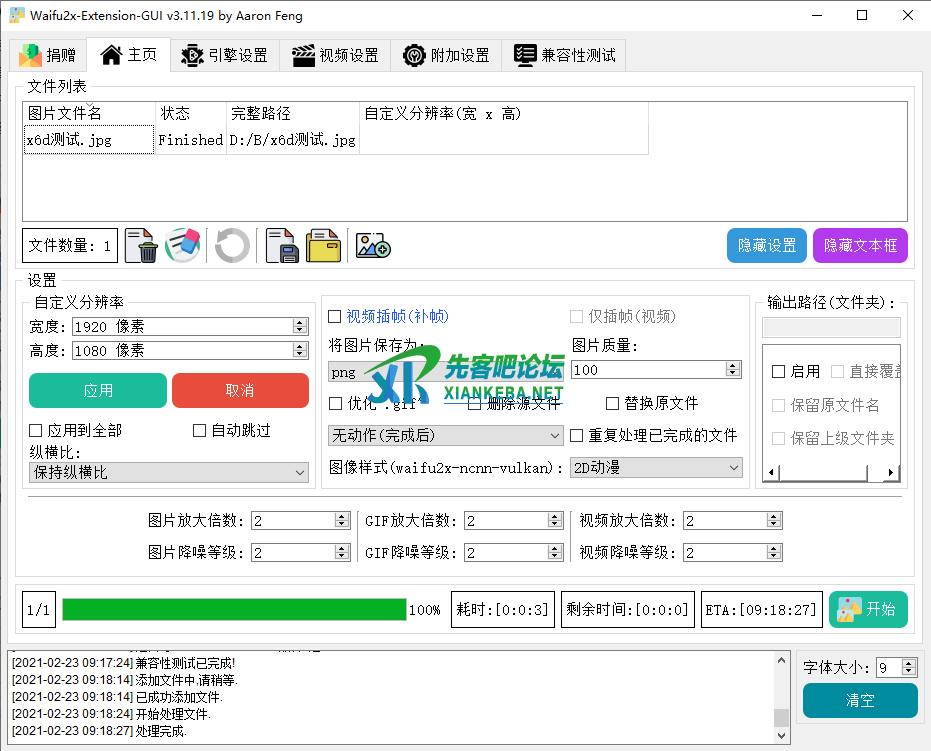The image size is (931, 751).
Task: Click the 宽度 1920 像素 input field
Action: pos(182,326)
